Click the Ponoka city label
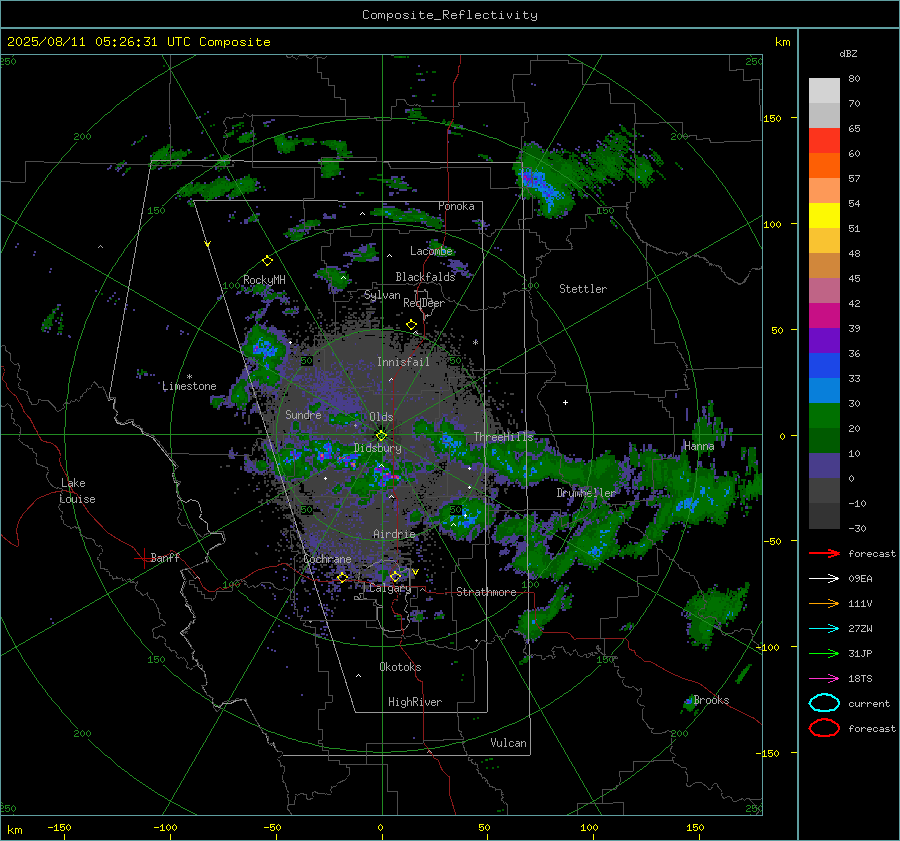This screenshot has width=900, height=841. 456,206
